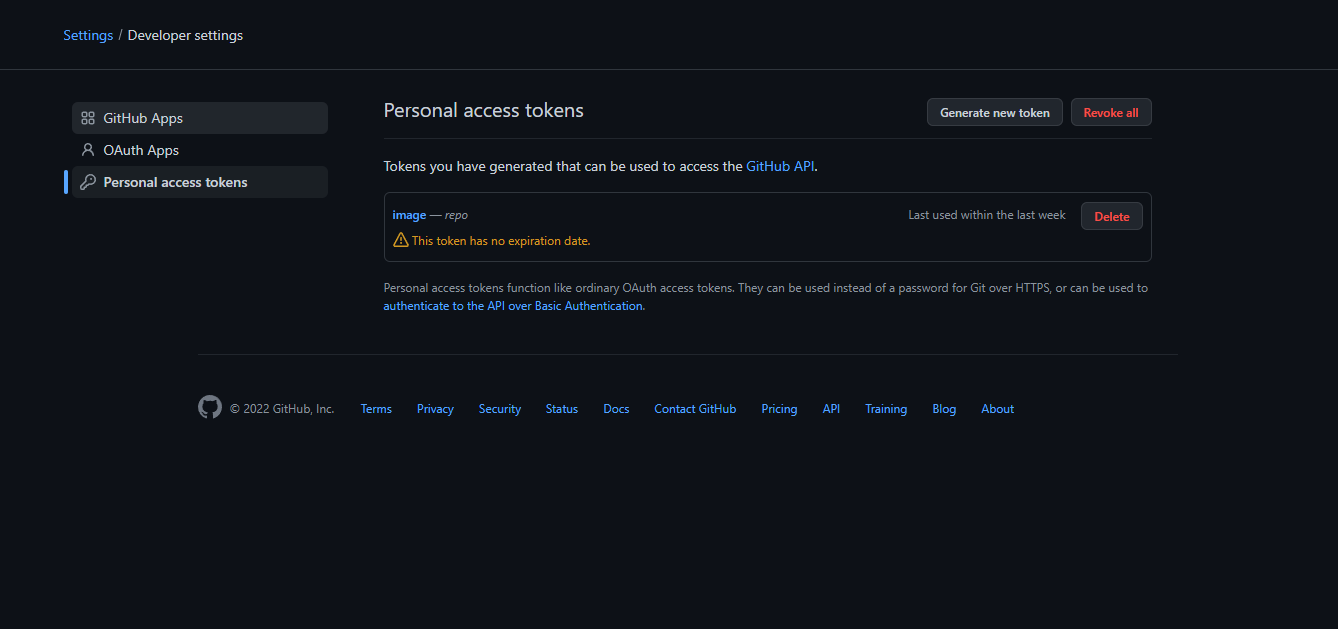
Task: Open Contact GitHub in footer
Action: (695, 409)
